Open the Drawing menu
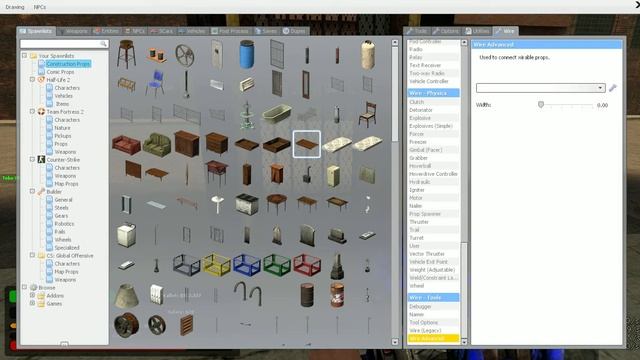 (15, 7)
